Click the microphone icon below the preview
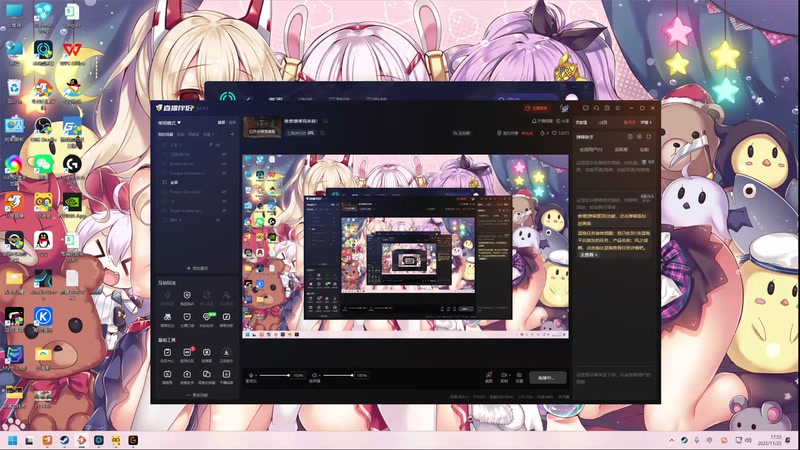 coord(251,376)
